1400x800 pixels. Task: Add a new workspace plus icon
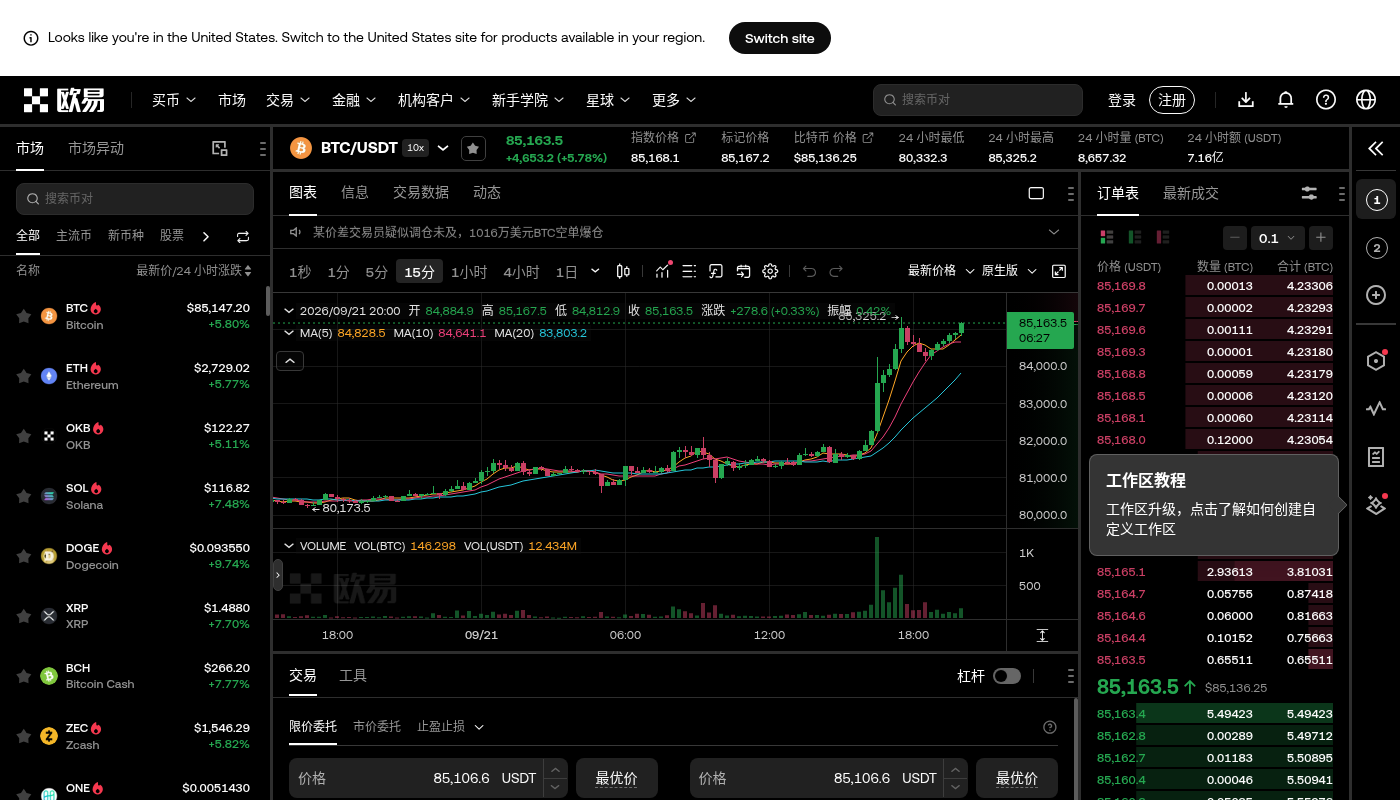click(1376, 295)
